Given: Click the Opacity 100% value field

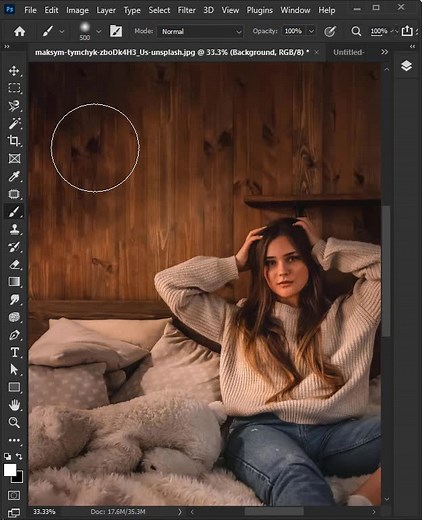Looking at the screenshot, I should coord(293,31).
